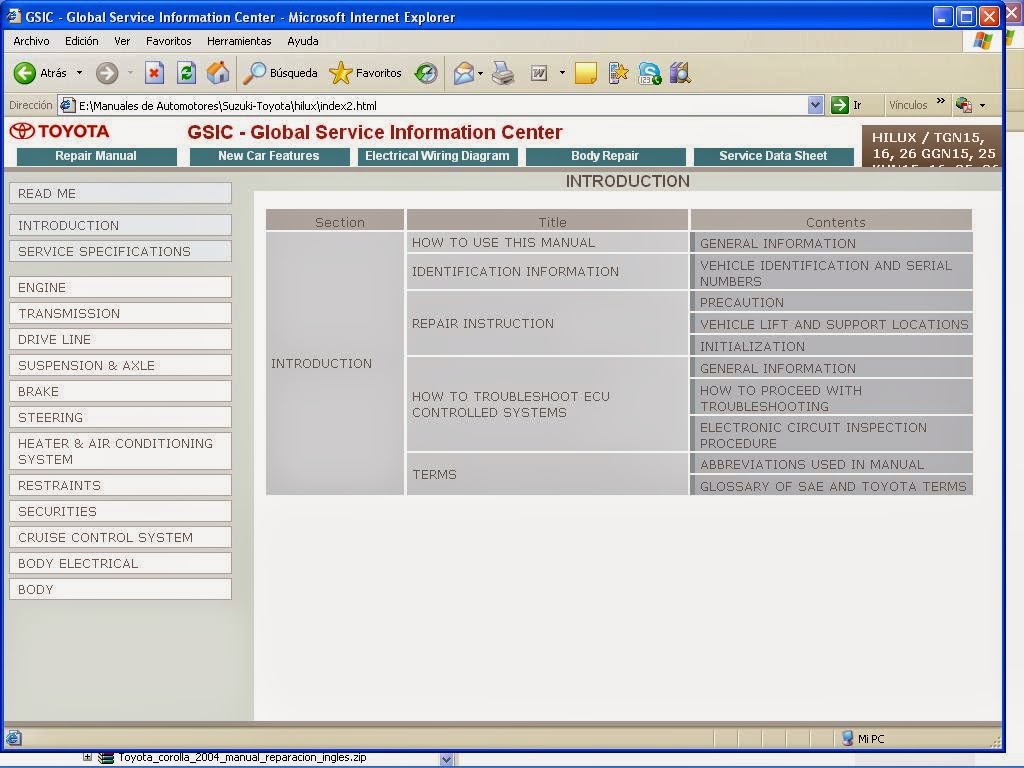Open HEATER & AIR CONDITIONING SYSTEM section
The image size is (1024, 768).
pyautogui.click(x=120, y=451)
